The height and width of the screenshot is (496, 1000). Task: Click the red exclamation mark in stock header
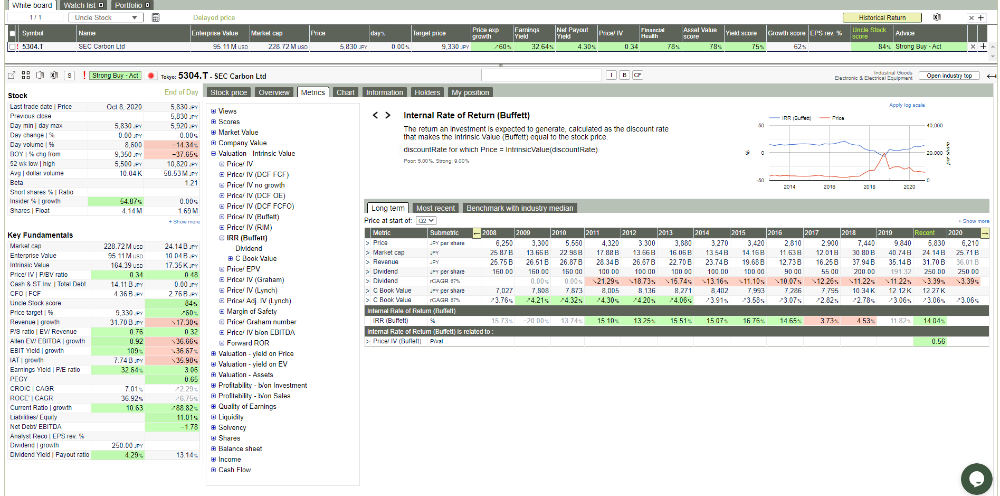(84, 76)
